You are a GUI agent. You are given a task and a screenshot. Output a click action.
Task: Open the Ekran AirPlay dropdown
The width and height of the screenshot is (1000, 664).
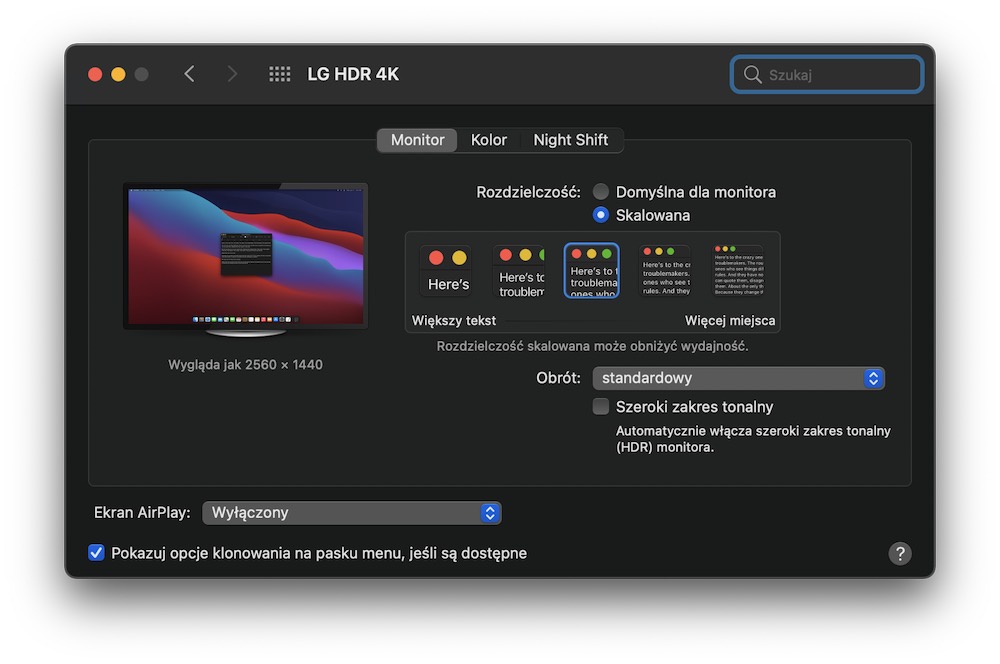[351, 513]
